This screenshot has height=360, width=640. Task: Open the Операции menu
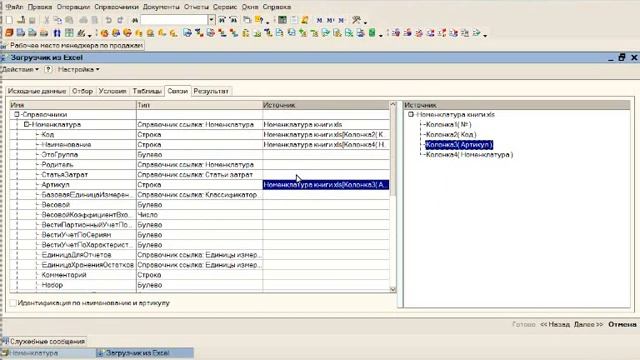tap(73, 7)
